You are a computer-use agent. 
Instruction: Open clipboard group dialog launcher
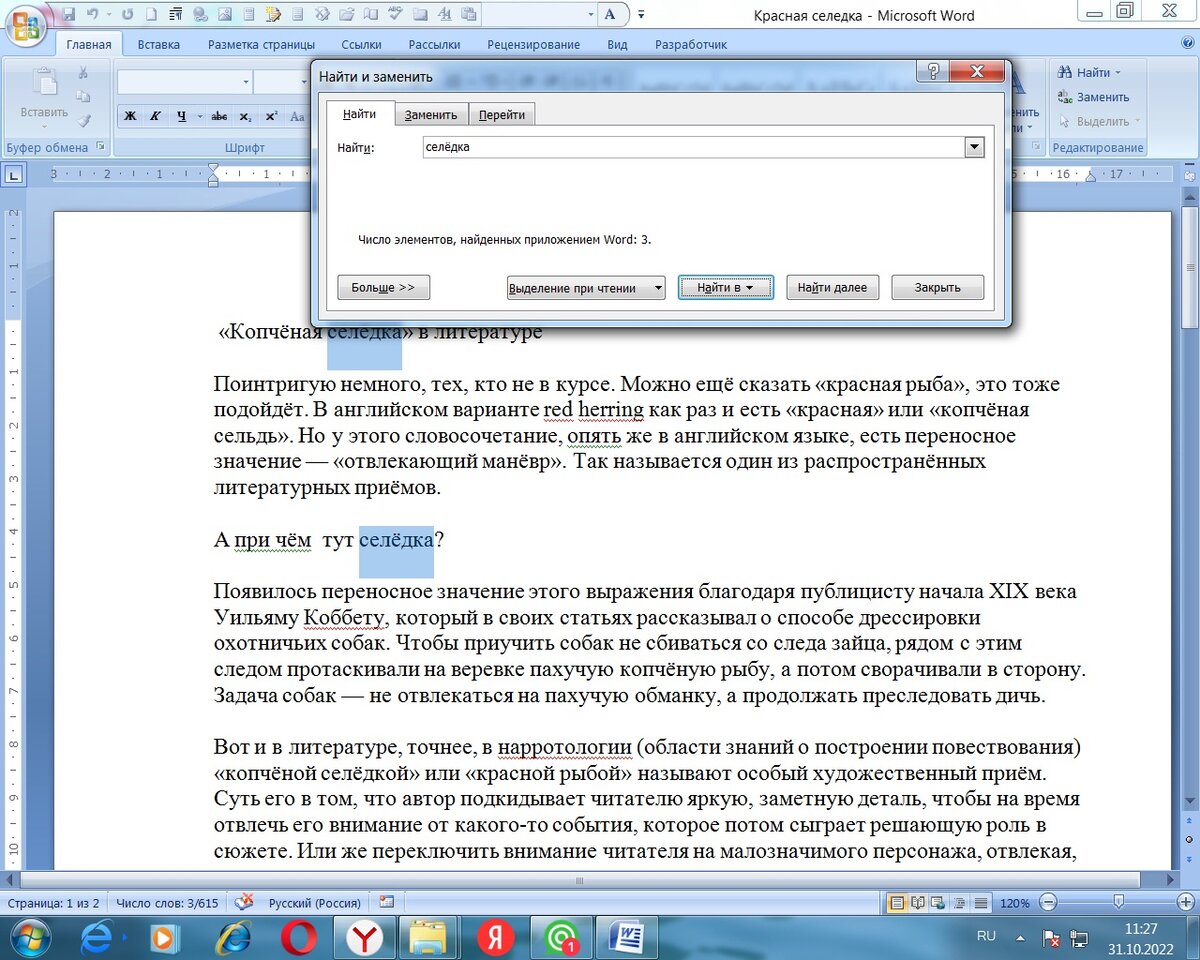pos(99,147)
